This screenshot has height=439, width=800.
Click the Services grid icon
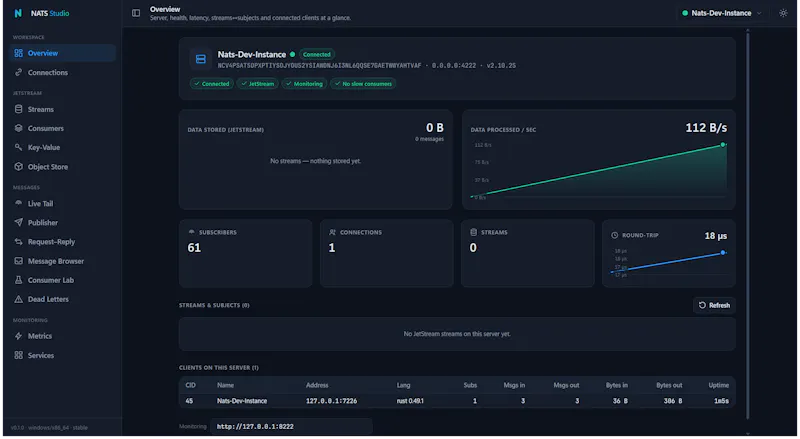coord(19,355)
